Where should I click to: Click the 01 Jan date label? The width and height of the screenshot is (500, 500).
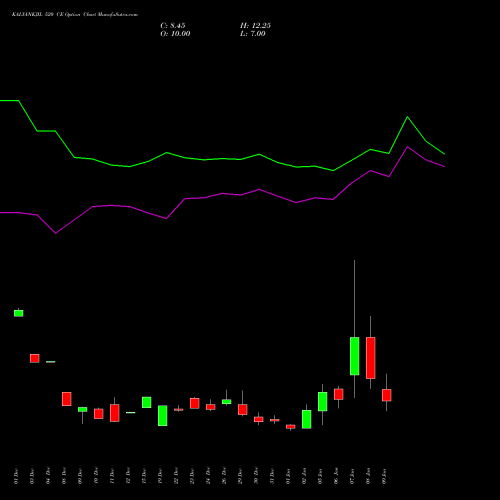click(x=288, y=476)
